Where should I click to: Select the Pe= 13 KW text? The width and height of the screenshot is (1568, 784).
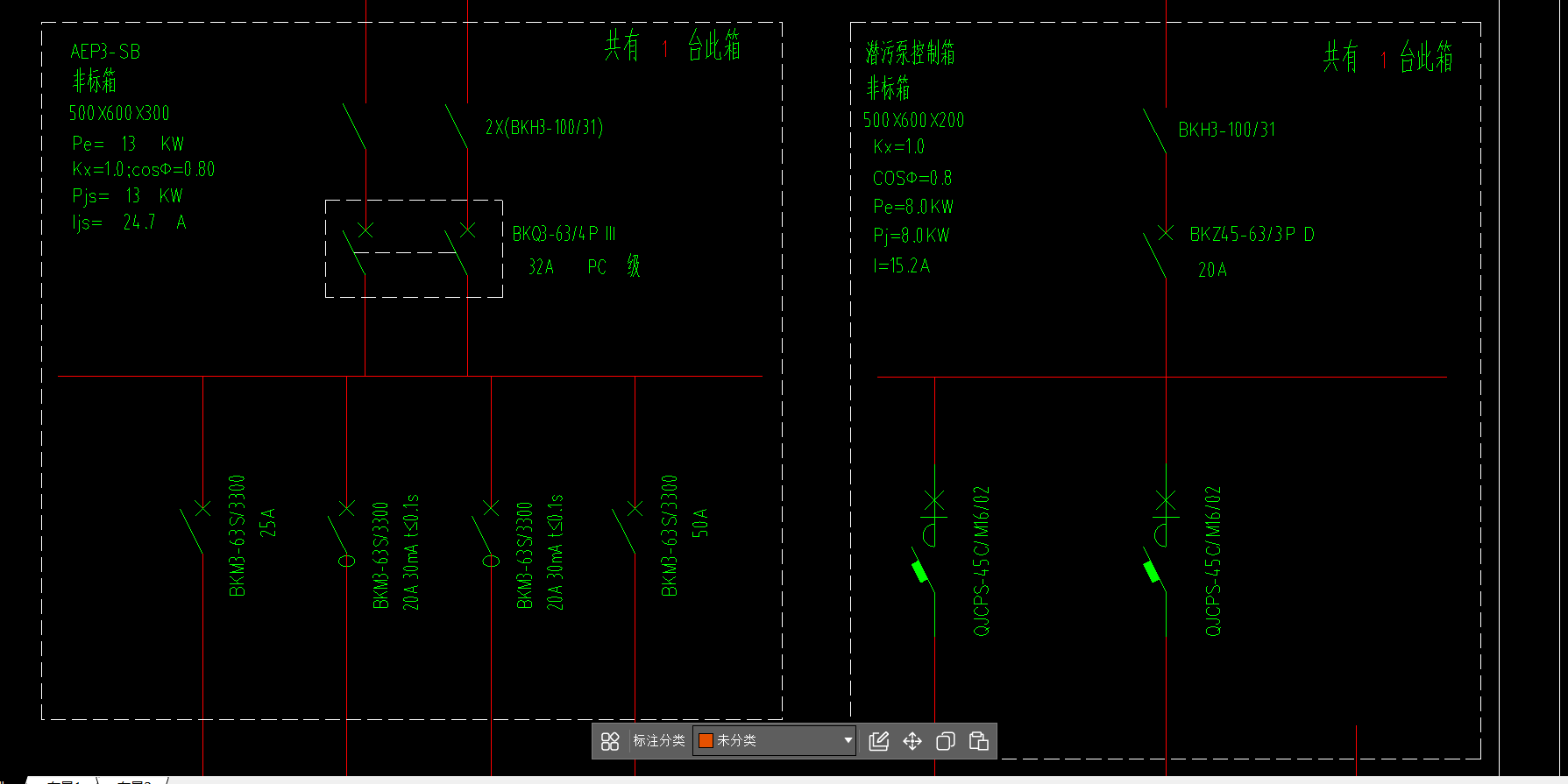coord(128,144)
